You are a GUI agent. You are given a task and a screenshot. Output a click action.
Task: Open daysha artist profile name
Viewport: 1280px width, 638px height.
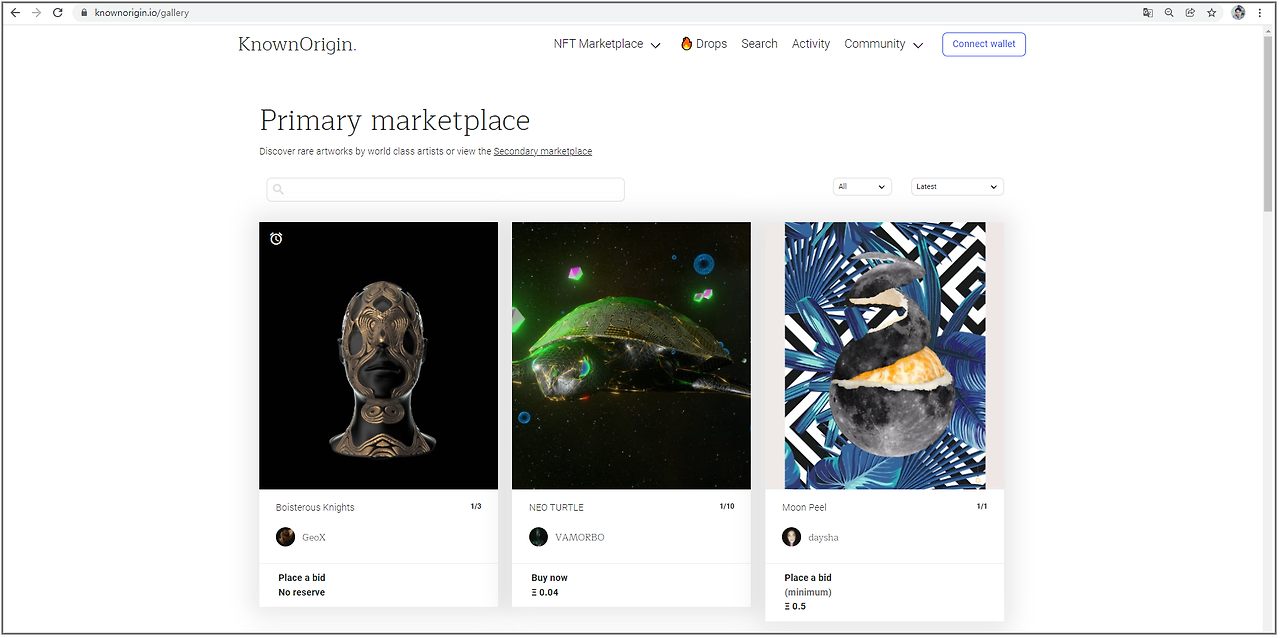pos(823,538)
